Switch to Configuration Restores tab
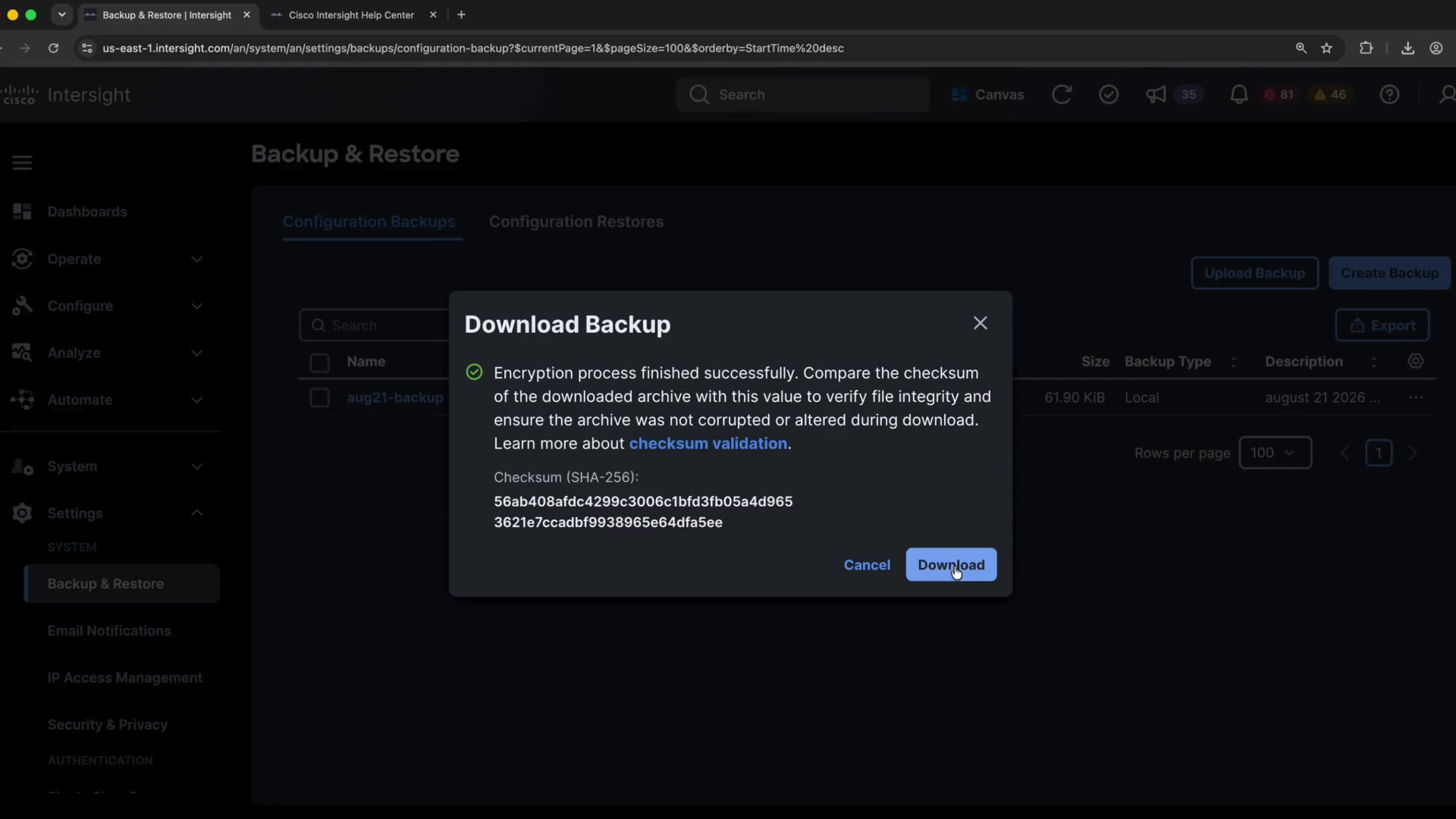Image resolution: width=1456 pixels, height=819 pixels. (x=576, y=222)
